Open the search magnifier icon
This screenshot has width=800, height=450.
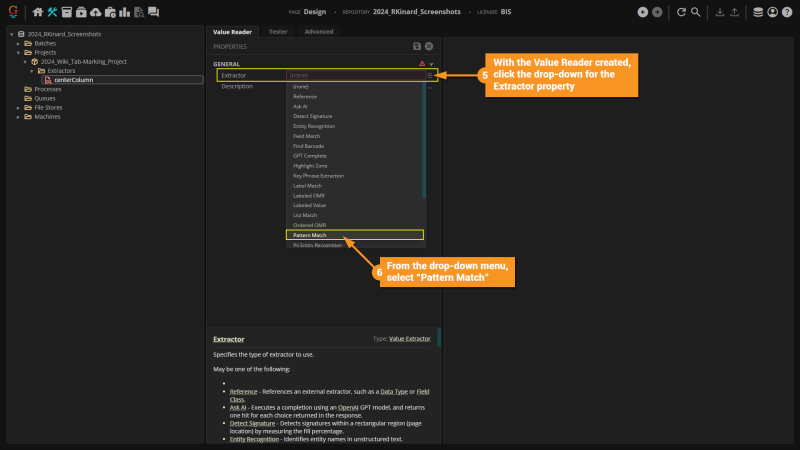[695, 12]
